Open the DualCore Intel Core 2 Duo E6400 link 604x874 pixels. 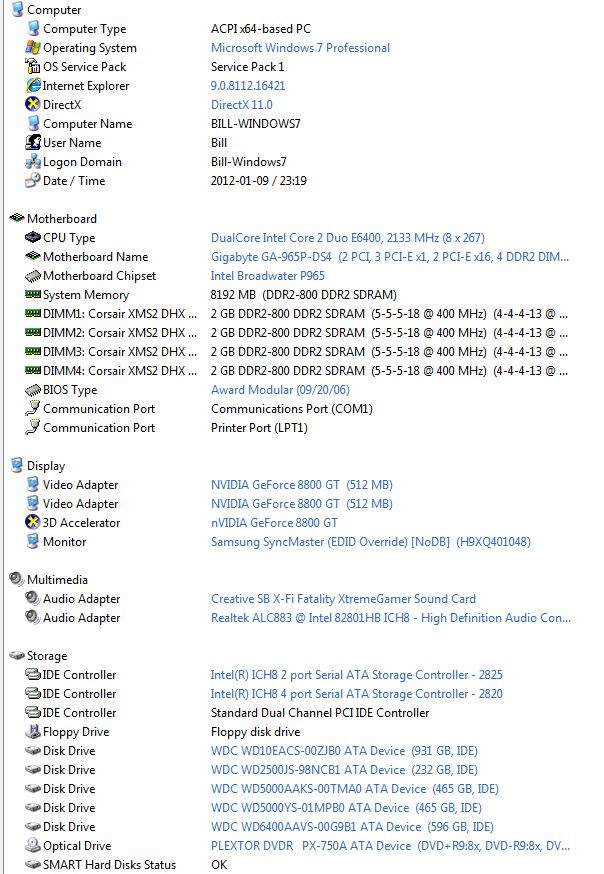(348, 238)
